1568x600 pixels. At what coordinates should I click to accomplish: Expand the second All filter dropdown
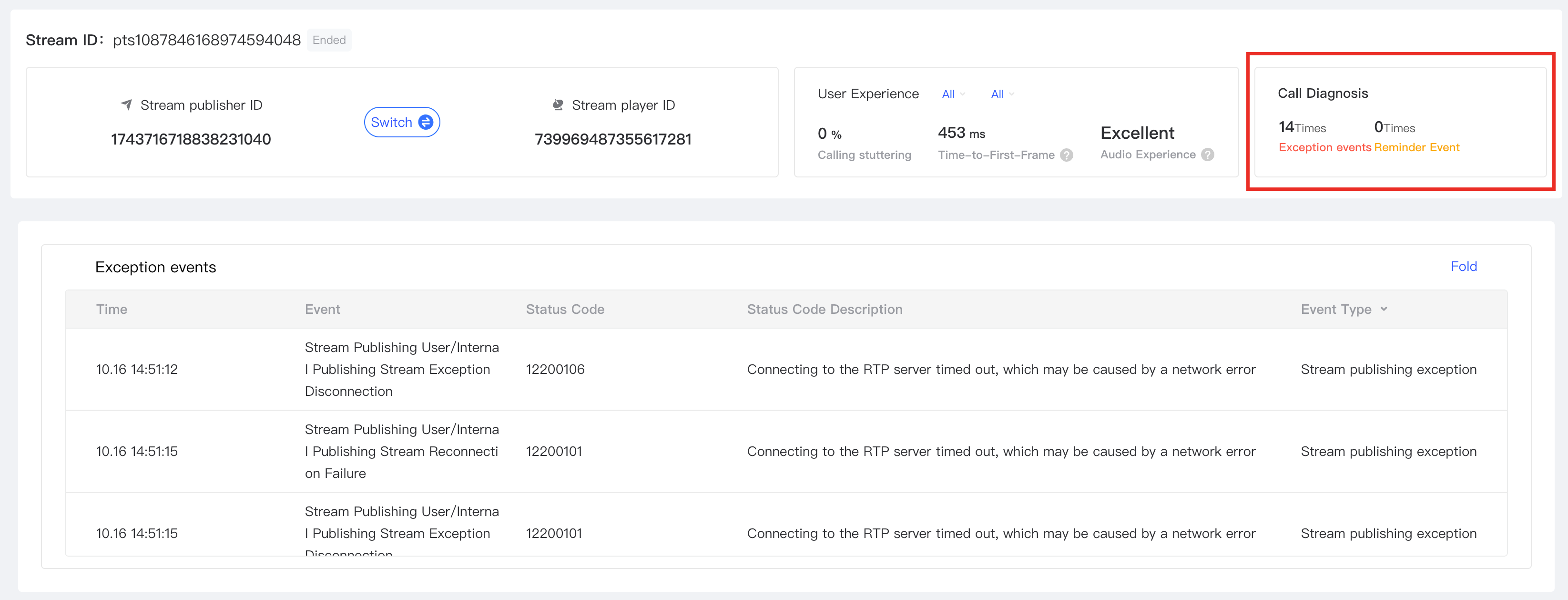coord(1002,94)
